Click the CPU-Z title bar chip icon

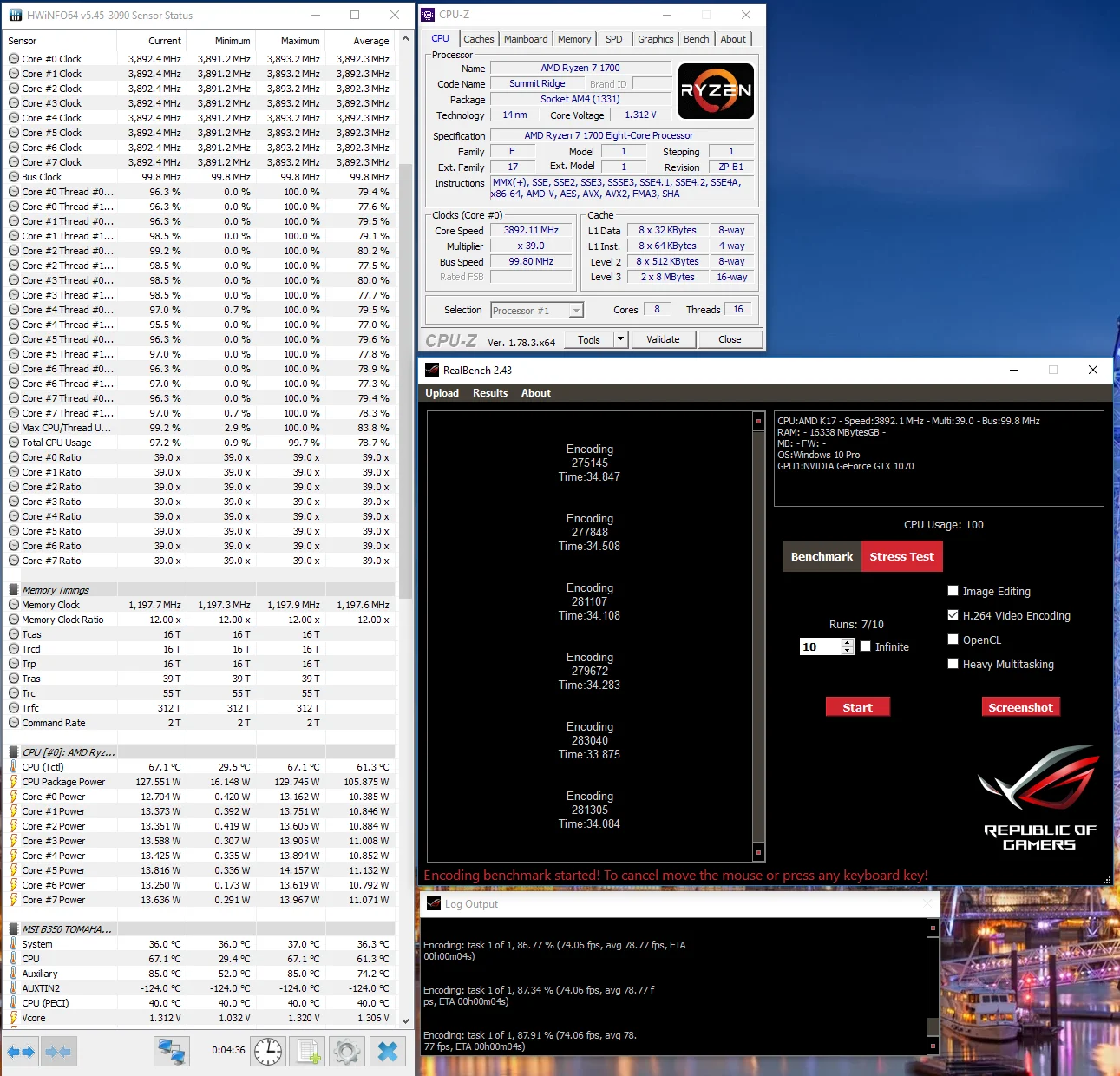pos(428,15)
